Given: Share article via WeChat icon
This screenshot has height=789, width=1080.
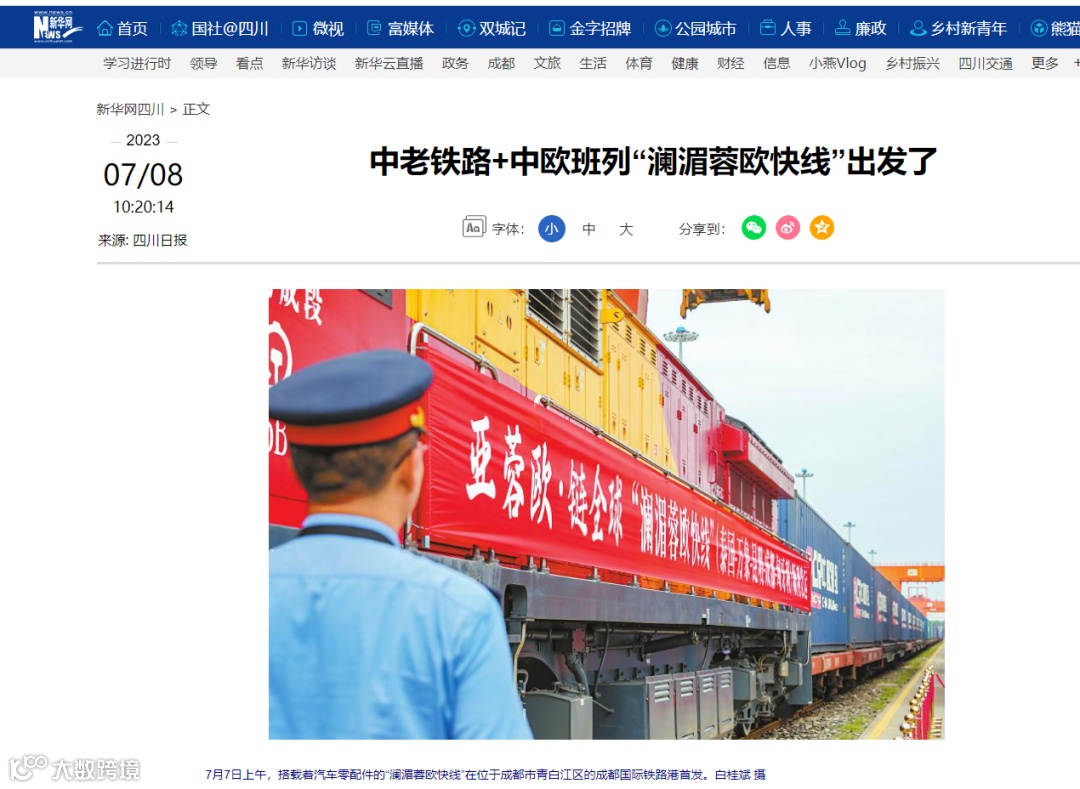Looking at the screenshot, I should click(754, 228).
